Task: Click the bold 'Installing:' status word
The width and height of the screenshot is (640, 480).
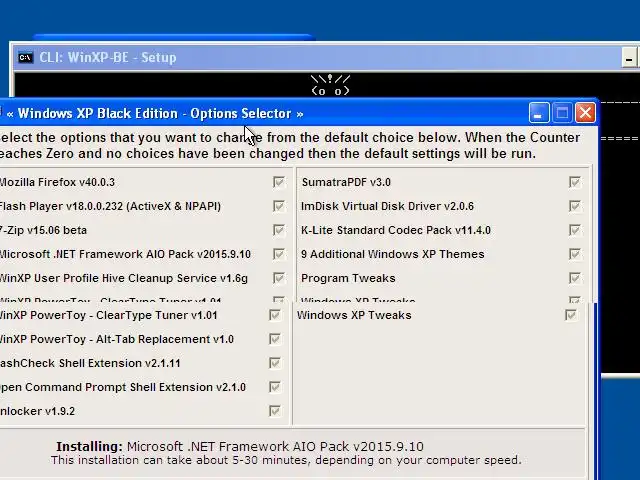Action: click(89, 447)
